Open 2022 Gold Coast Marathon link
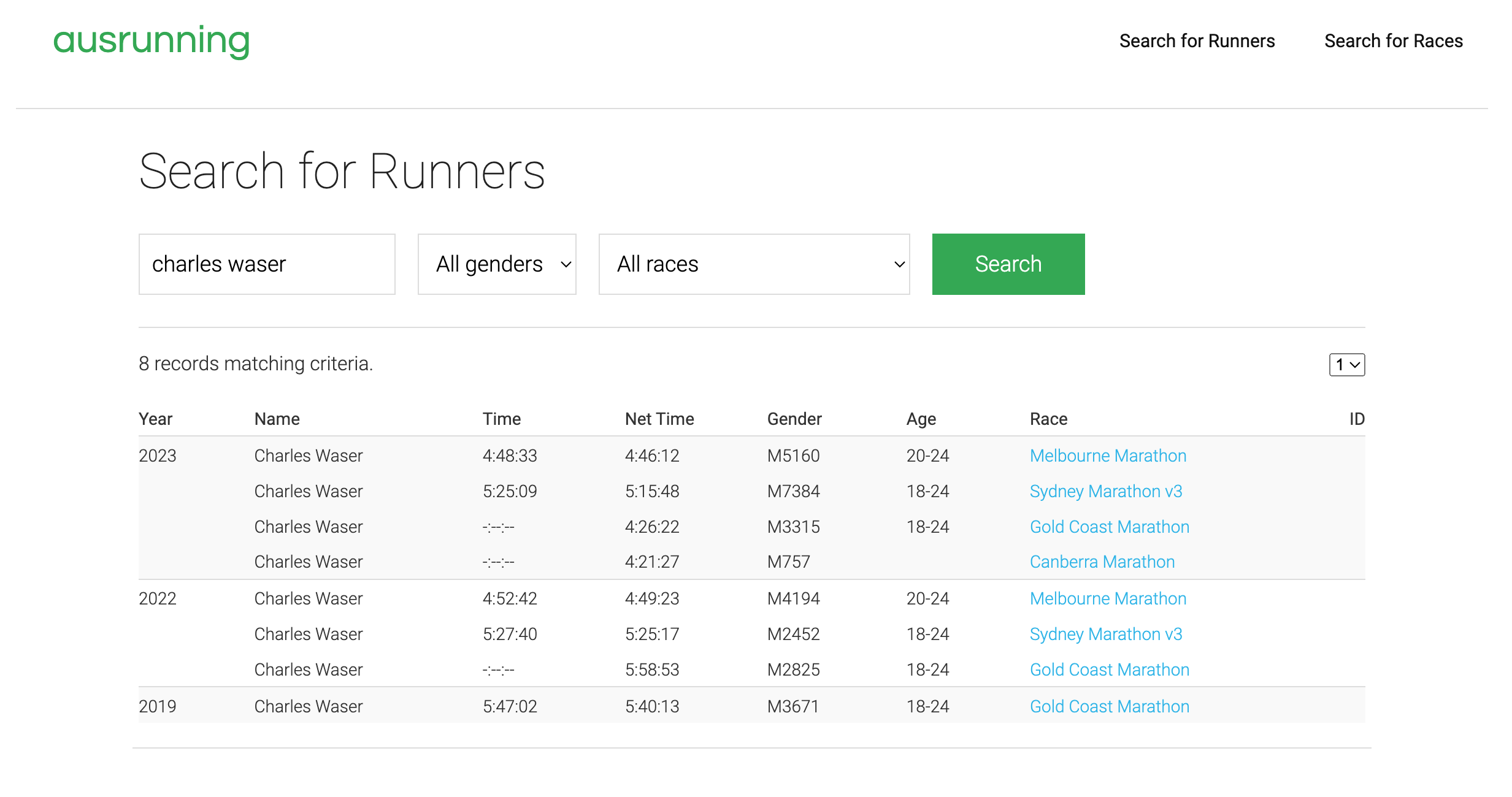 pos(1109,669)
